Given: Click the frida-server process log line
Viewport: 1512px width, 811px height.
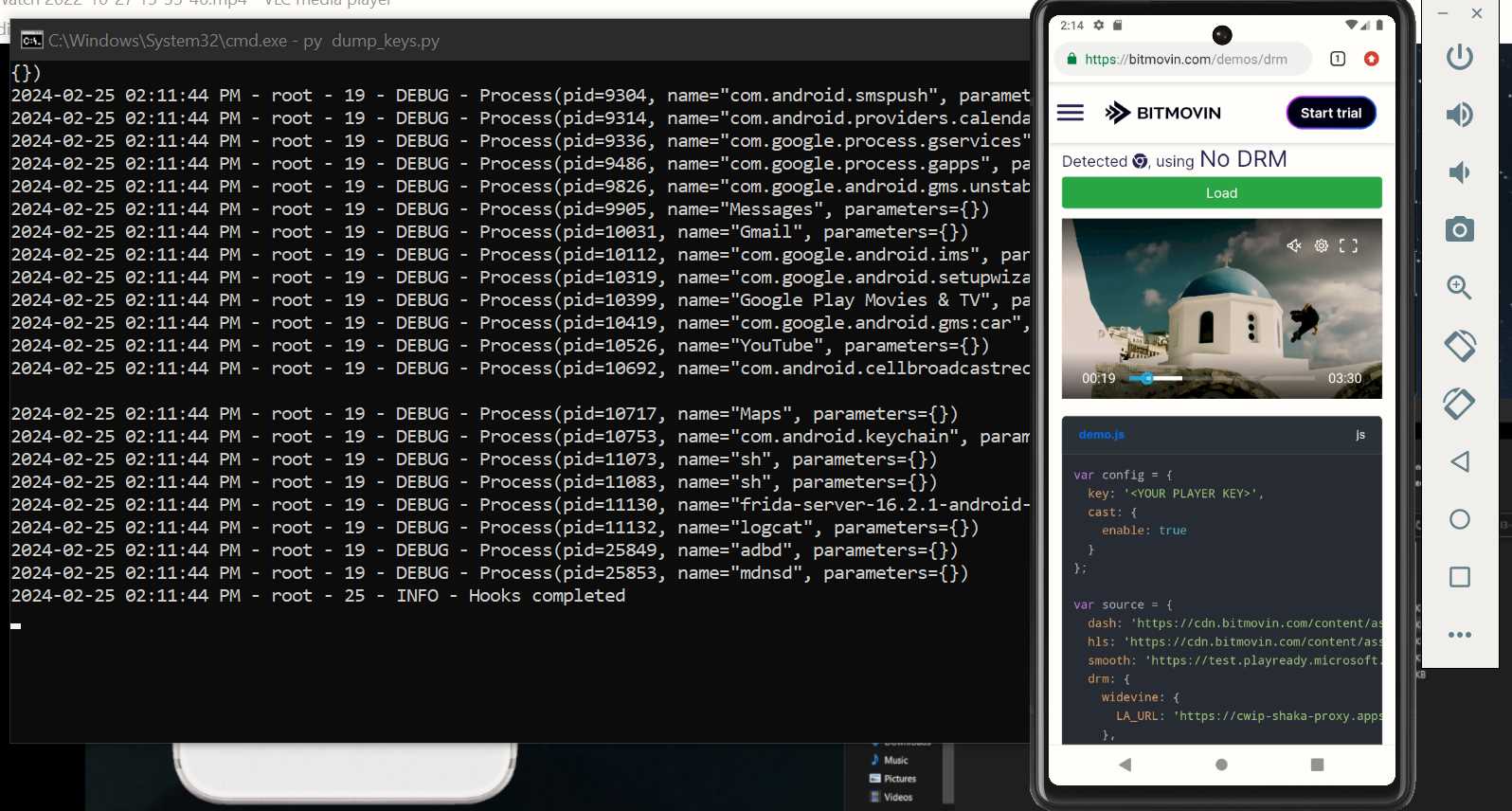Looking at the screenshot, I should pos(520,505).
